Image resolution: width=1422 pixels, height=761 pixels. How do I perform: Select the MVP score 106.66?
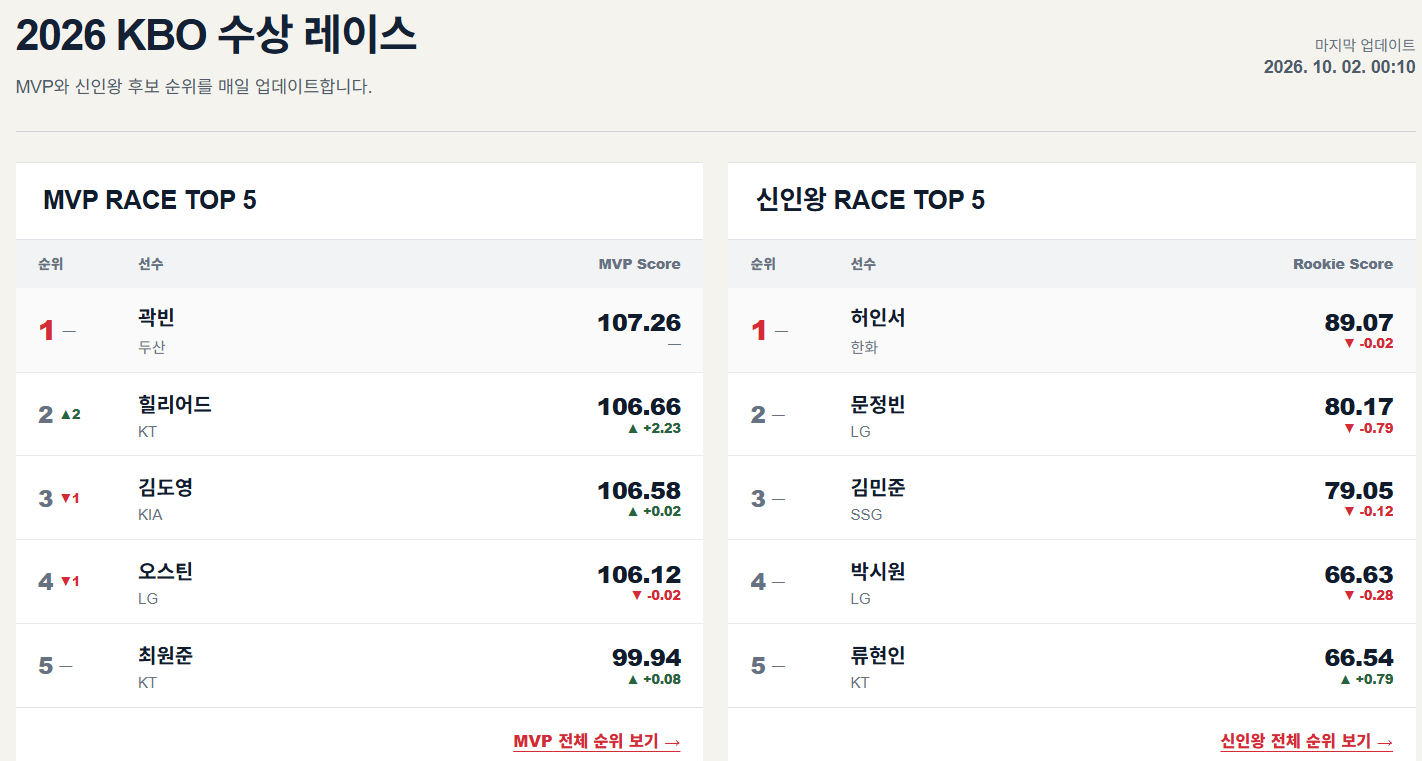(x=639, y=407)
